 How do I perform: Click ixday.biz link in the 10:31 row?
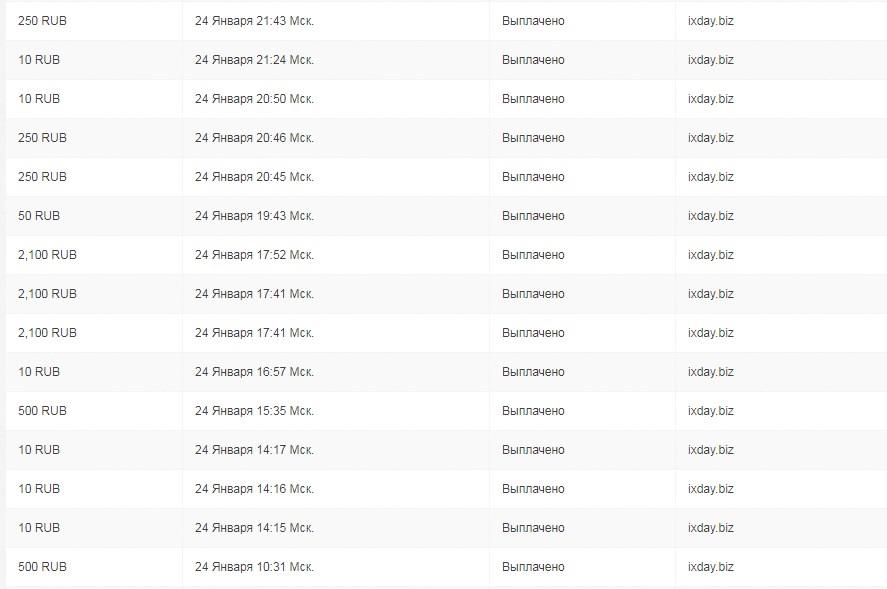pos(711,567)
